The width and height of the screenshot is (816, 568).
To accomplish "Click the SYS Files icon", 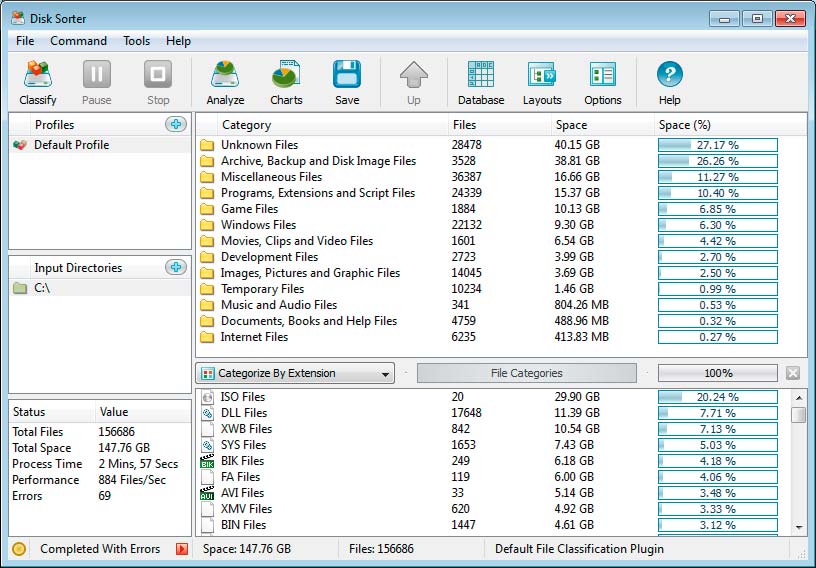I will (208, 445).
